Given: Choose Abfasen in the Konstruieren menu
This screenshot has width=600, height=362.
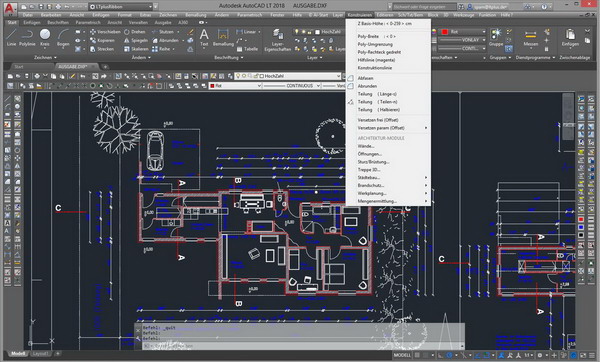Looking at the screenshot, I should point(388,78).
